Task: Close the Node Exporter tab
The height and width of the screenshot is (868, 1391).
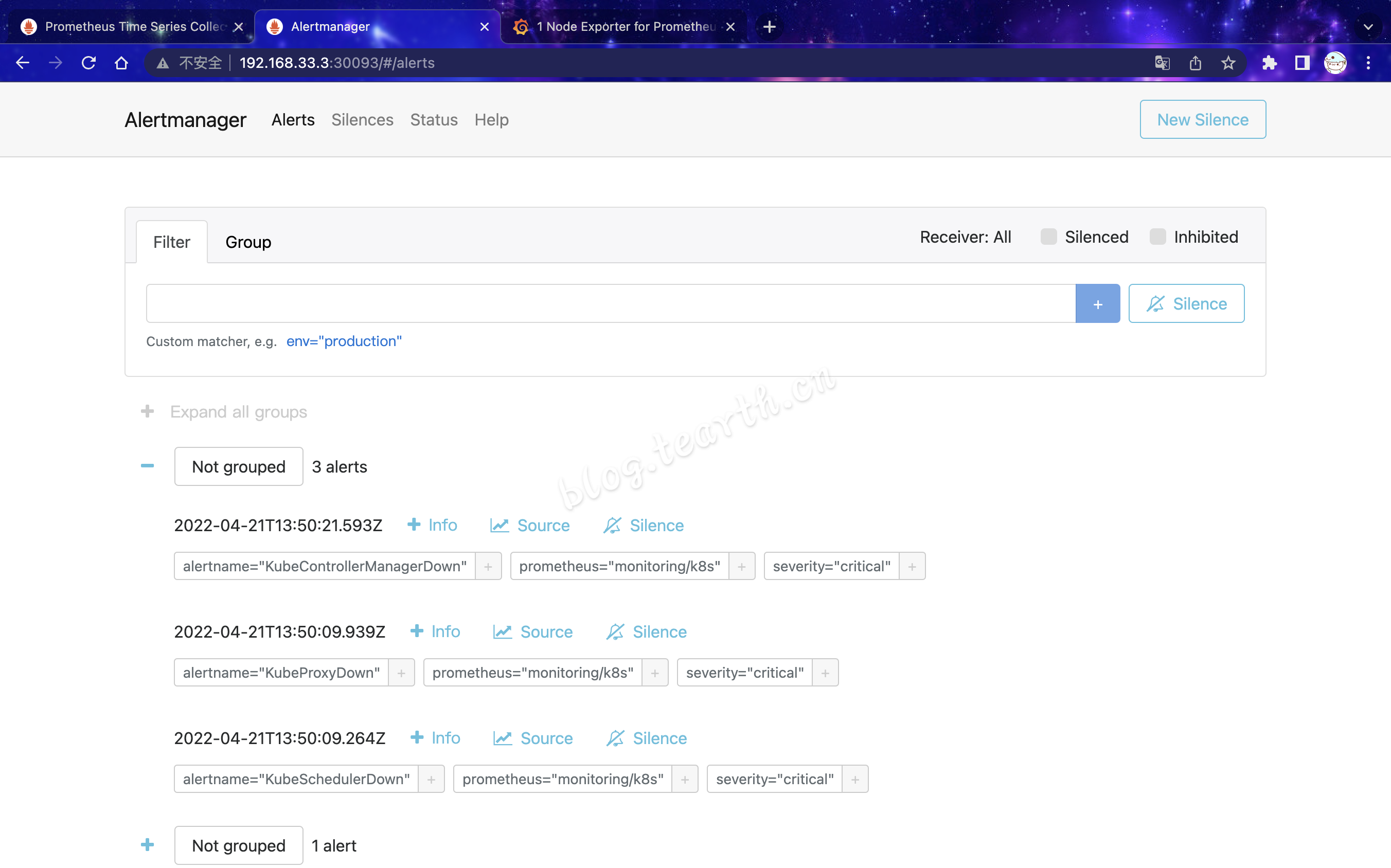Action: pos(730,26)
